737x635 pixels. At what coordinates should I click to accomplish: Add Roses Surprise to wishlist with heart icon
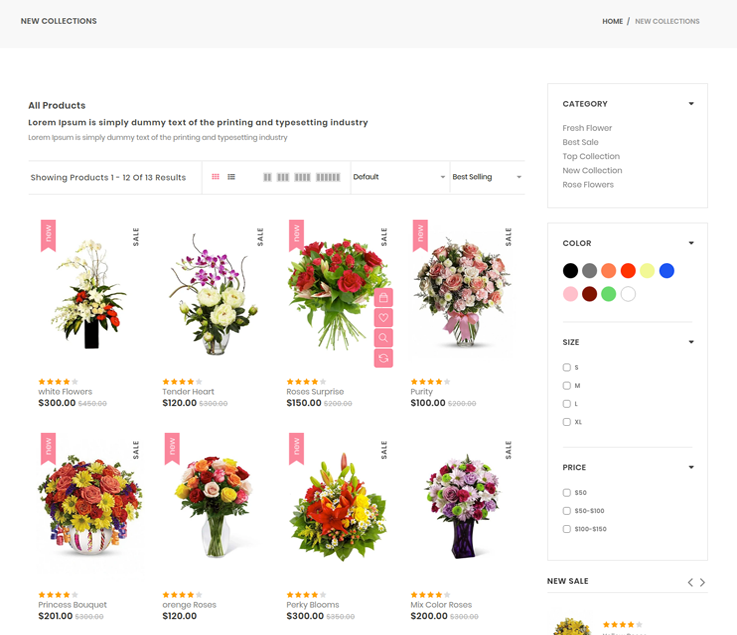click(384, 318)
